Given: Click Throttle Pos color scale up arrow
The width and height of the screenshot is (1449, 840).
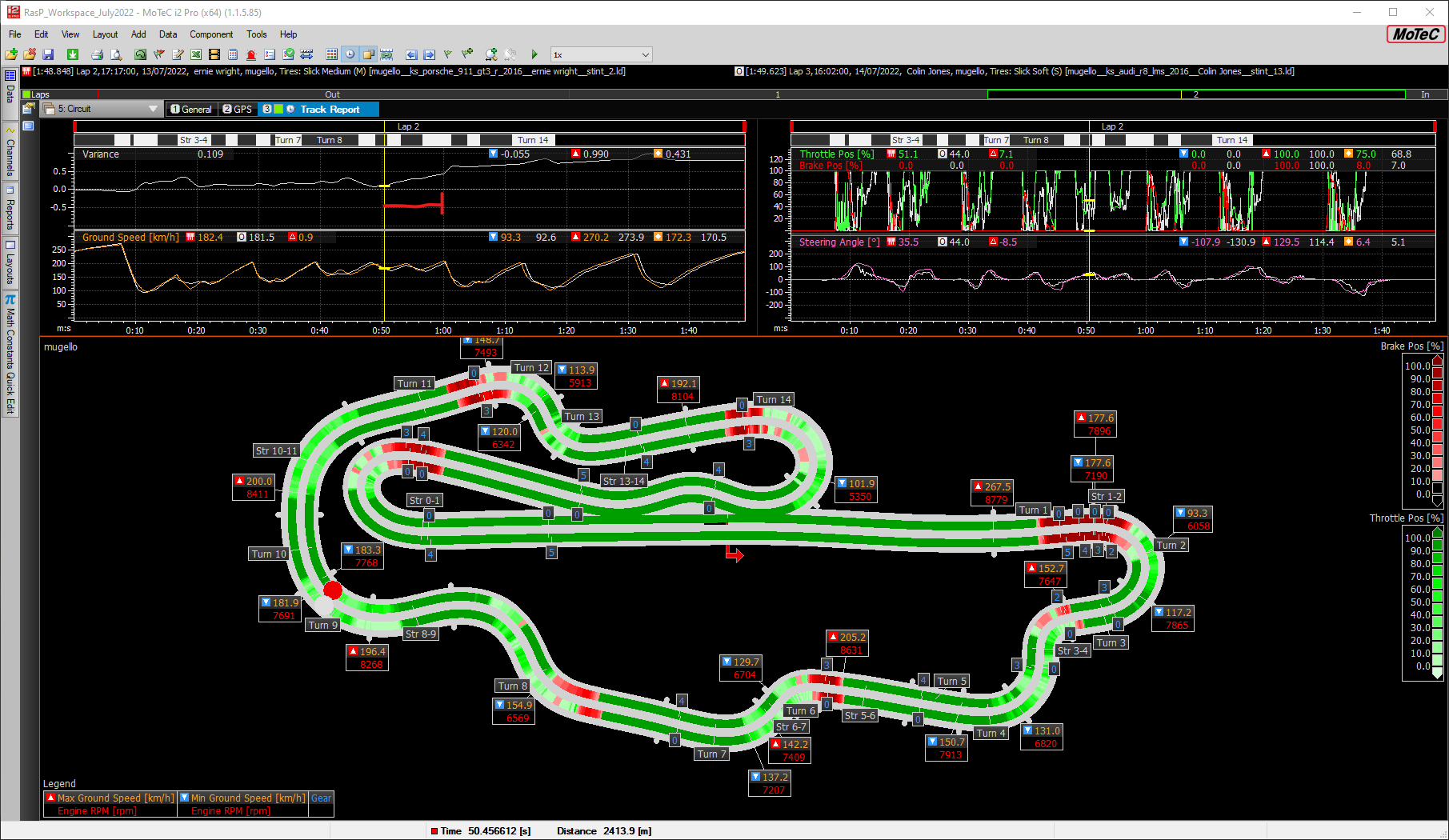Looking at the screenshot, I should click(x=1437, y=531).
